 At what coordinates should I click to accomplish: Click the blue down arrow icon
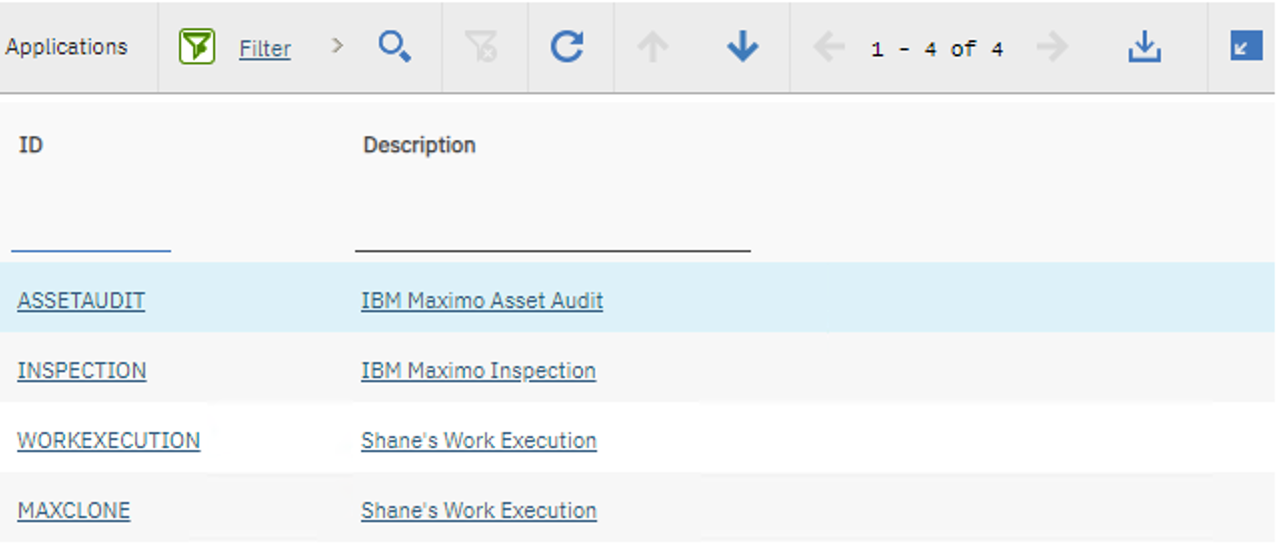click(742, 47)
